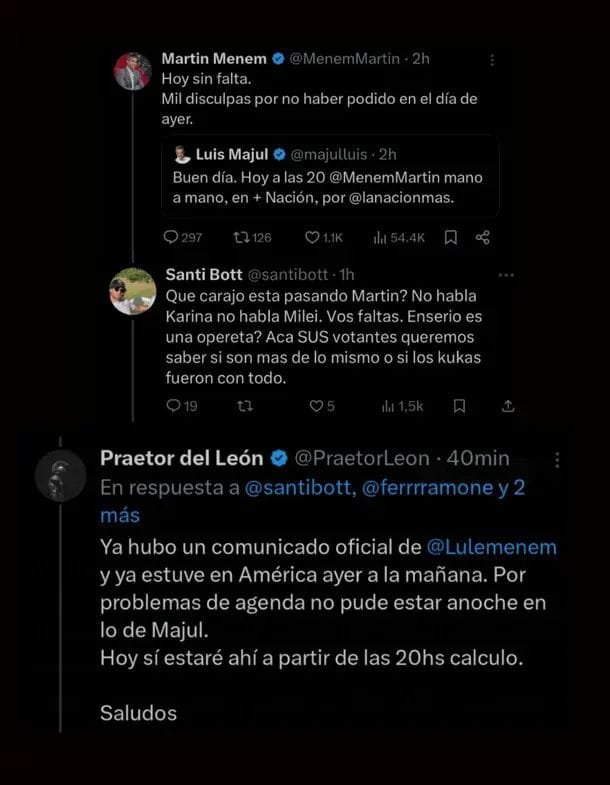Open reply icon on Martin Menem's tweet

(171, 237)
